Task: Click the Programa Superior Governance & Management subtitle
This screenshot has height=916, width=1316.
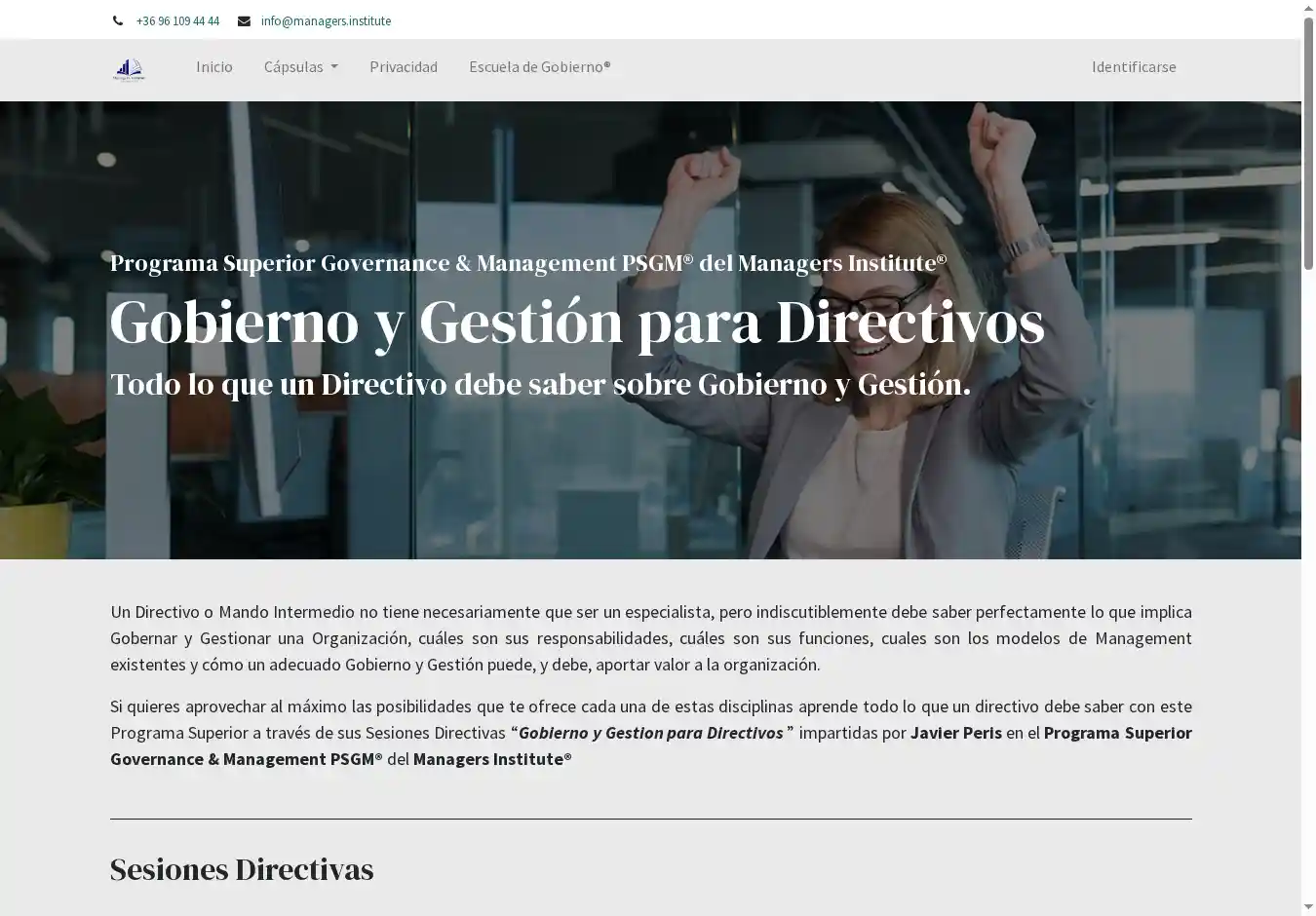Action: click(x=527, y=263)
